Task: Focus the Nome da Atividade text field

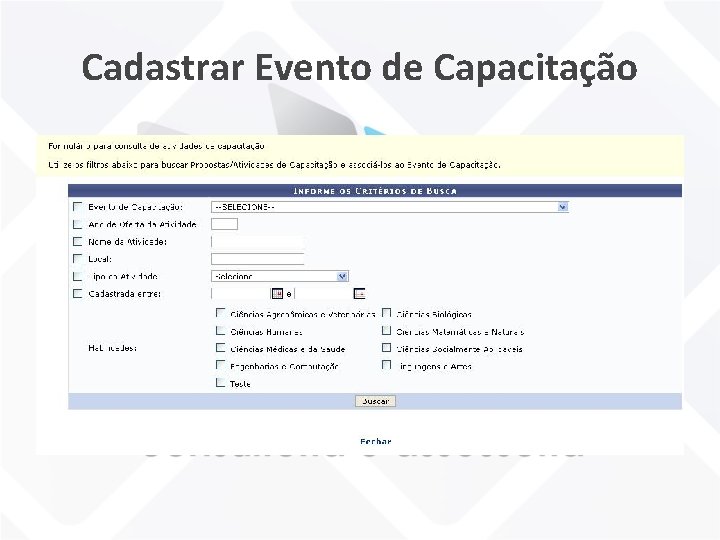Action: pos(258,242)
